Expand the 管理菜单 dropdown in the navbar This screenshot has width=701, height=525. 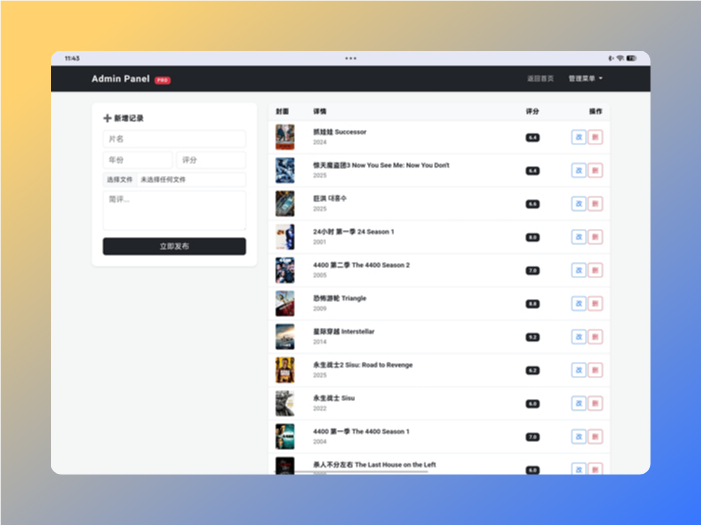pos(585,79)
